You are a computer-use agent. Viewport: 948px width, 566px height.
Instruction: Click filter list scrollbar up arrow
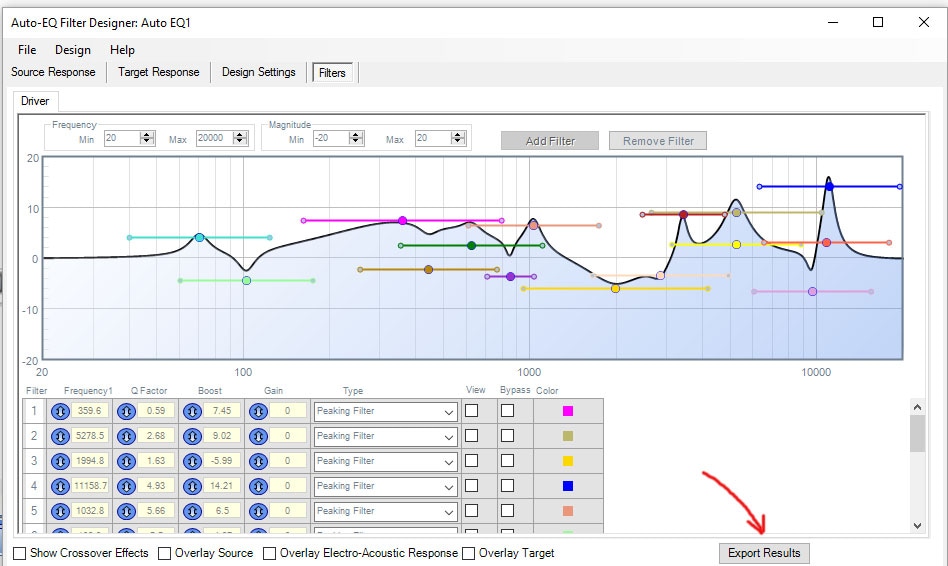917,408
